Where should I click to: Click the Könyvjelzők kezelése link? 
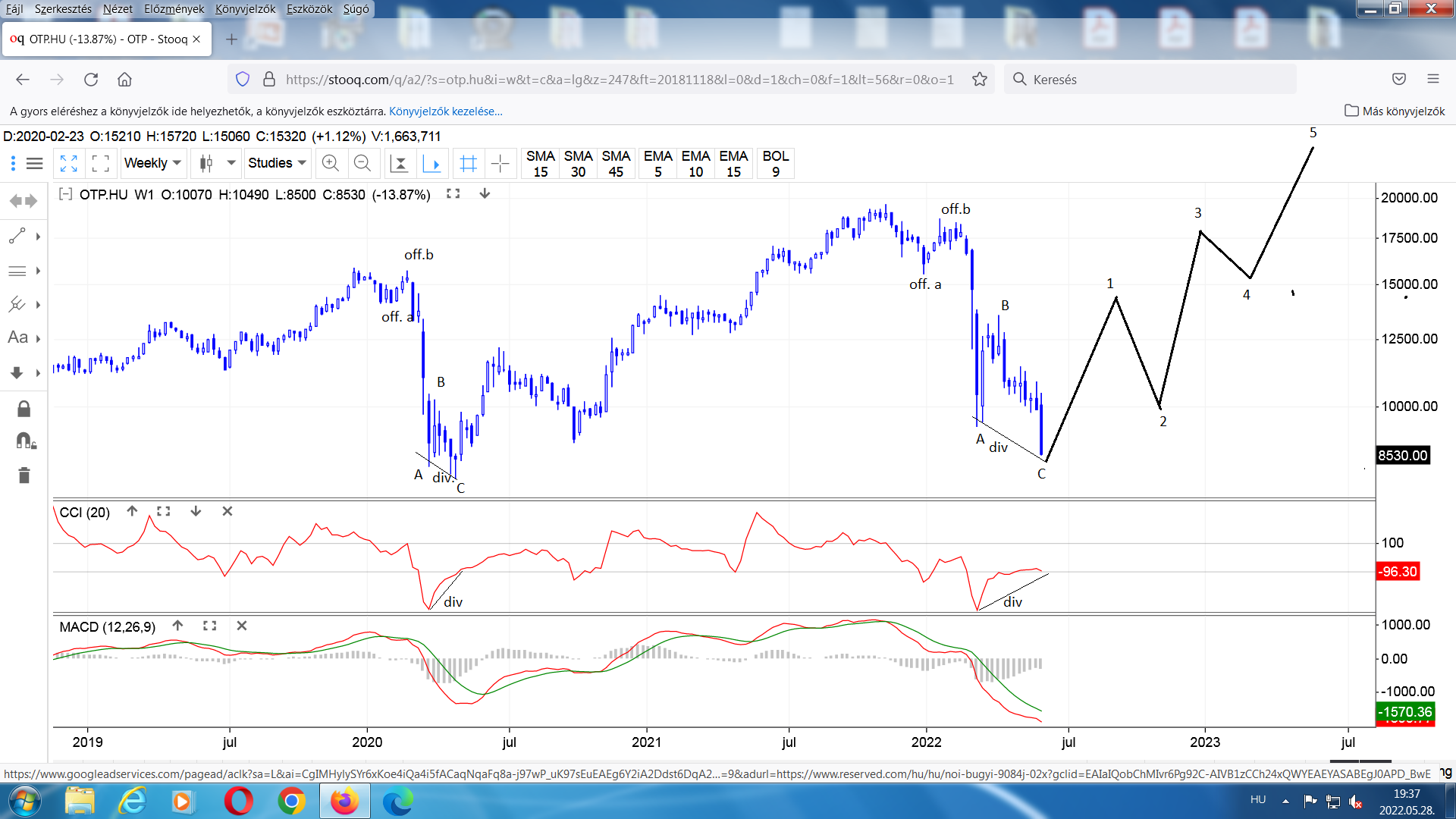[445, 111]
